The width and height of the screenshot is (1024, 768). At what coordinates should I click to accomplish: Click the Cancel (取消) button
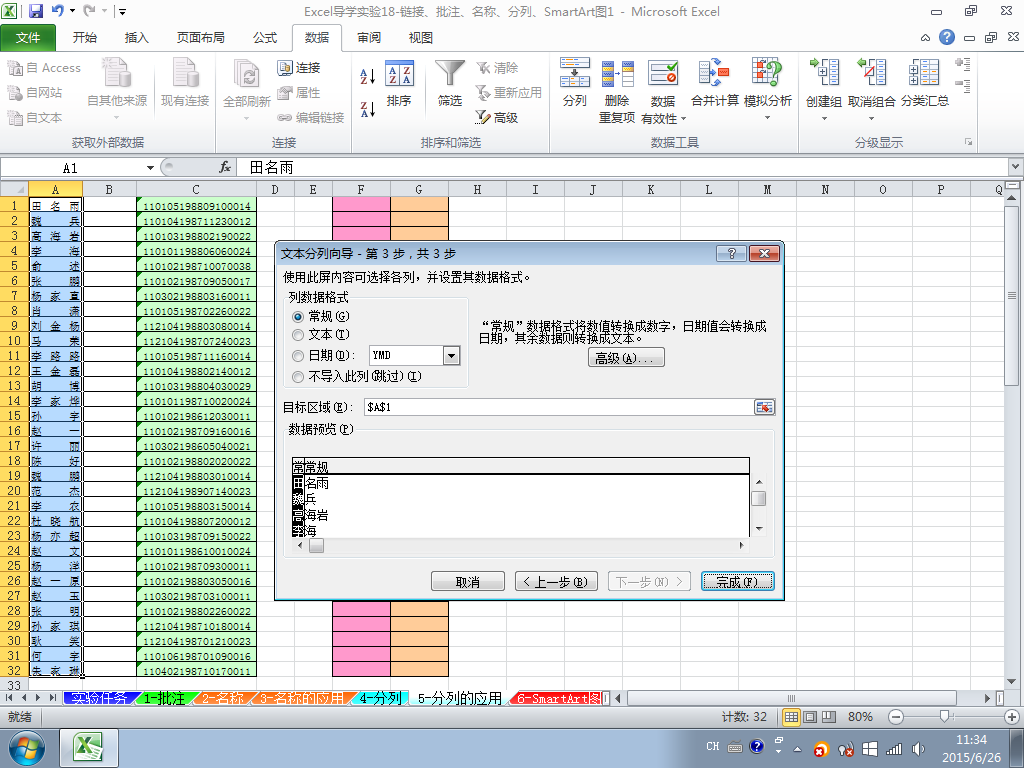(x=468, y=581)
